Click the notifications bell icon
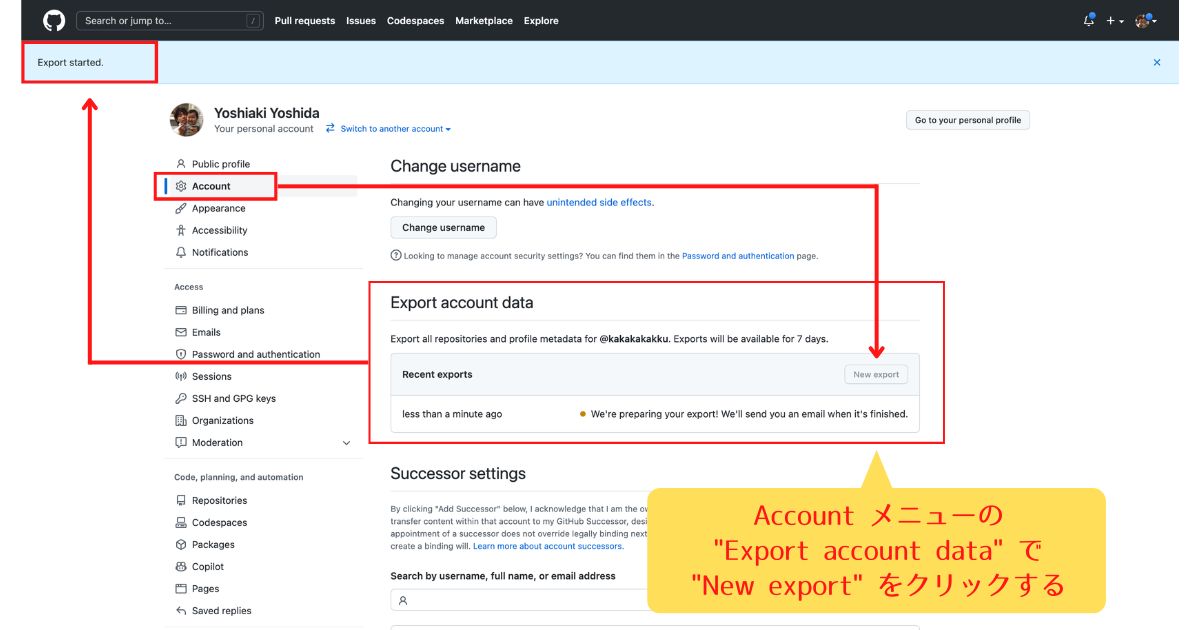Screen dimensions: 1200x630 tap(1089, 20)
